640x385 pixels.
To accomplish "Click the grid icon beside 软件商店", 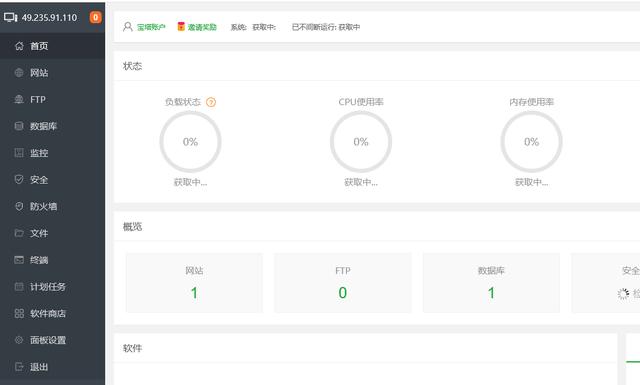I will click(19, 314).
